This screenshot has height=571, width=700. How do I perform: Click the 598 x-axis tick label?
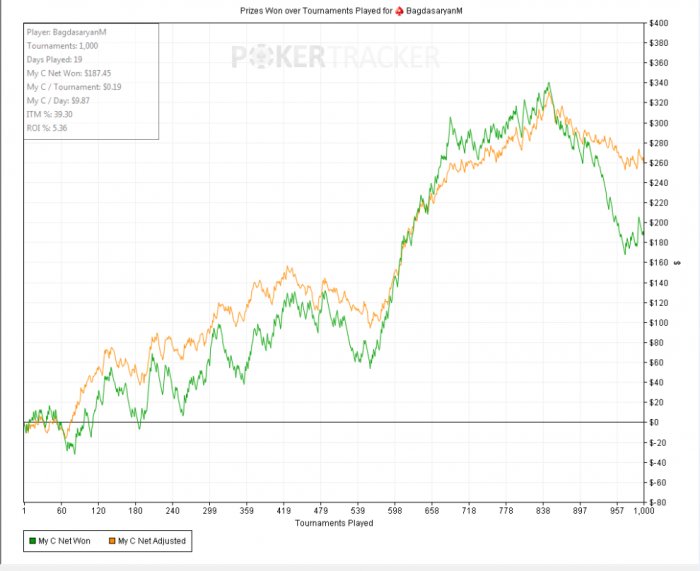[395, 511]
